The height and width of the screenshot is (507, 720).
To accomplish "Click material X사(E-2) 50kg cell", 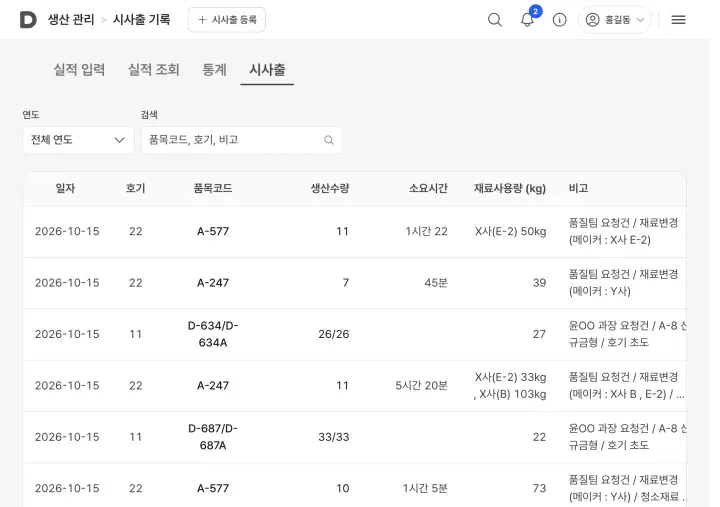I will tap(511, 231).
